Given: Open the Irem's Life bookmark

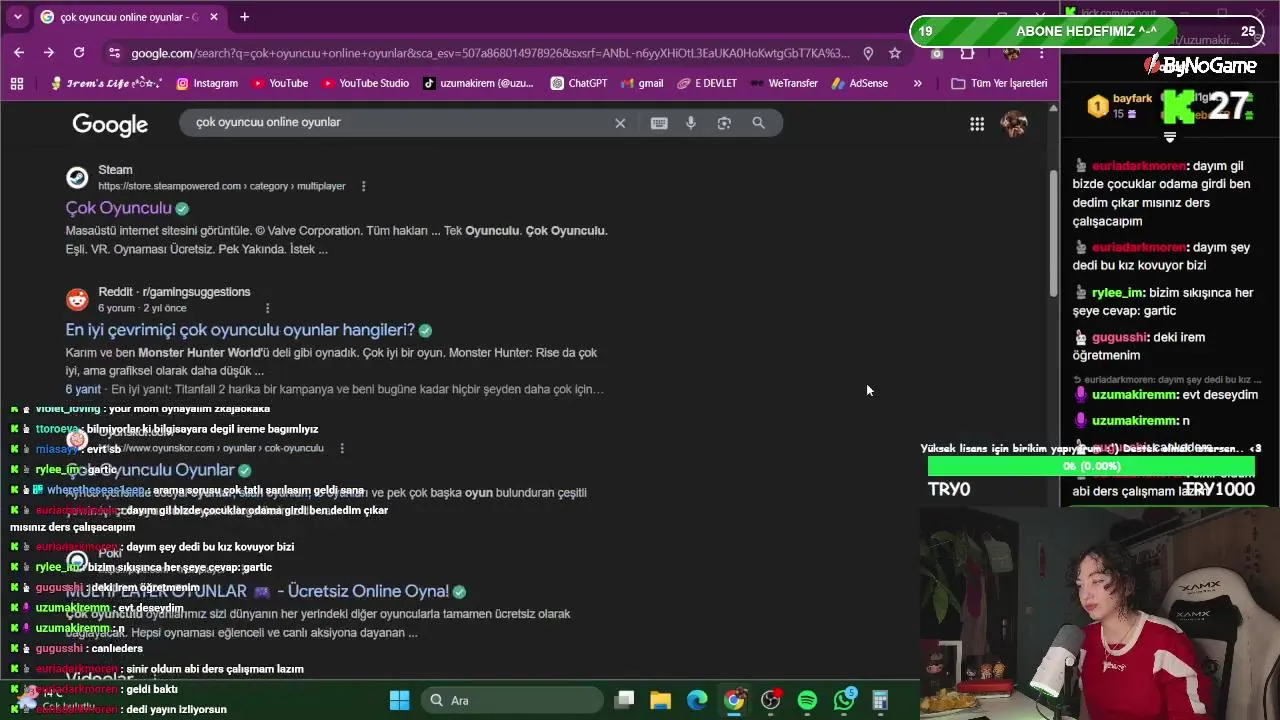Looking at the screenshot, I should [106, 83].
